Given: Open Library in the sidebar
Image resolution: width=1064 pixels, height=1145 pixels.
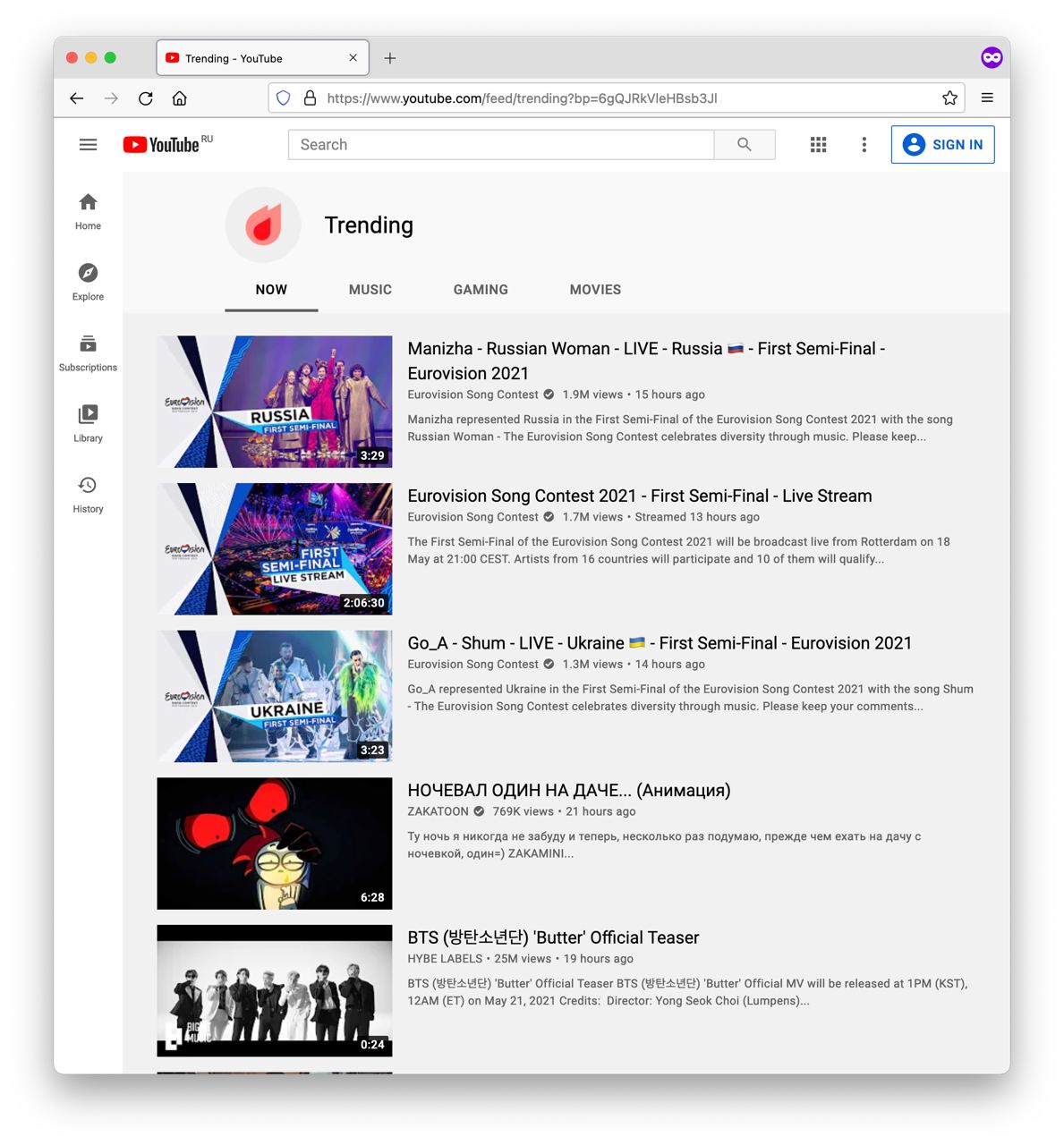Looking at the screenshot, I should pos(88,424).
